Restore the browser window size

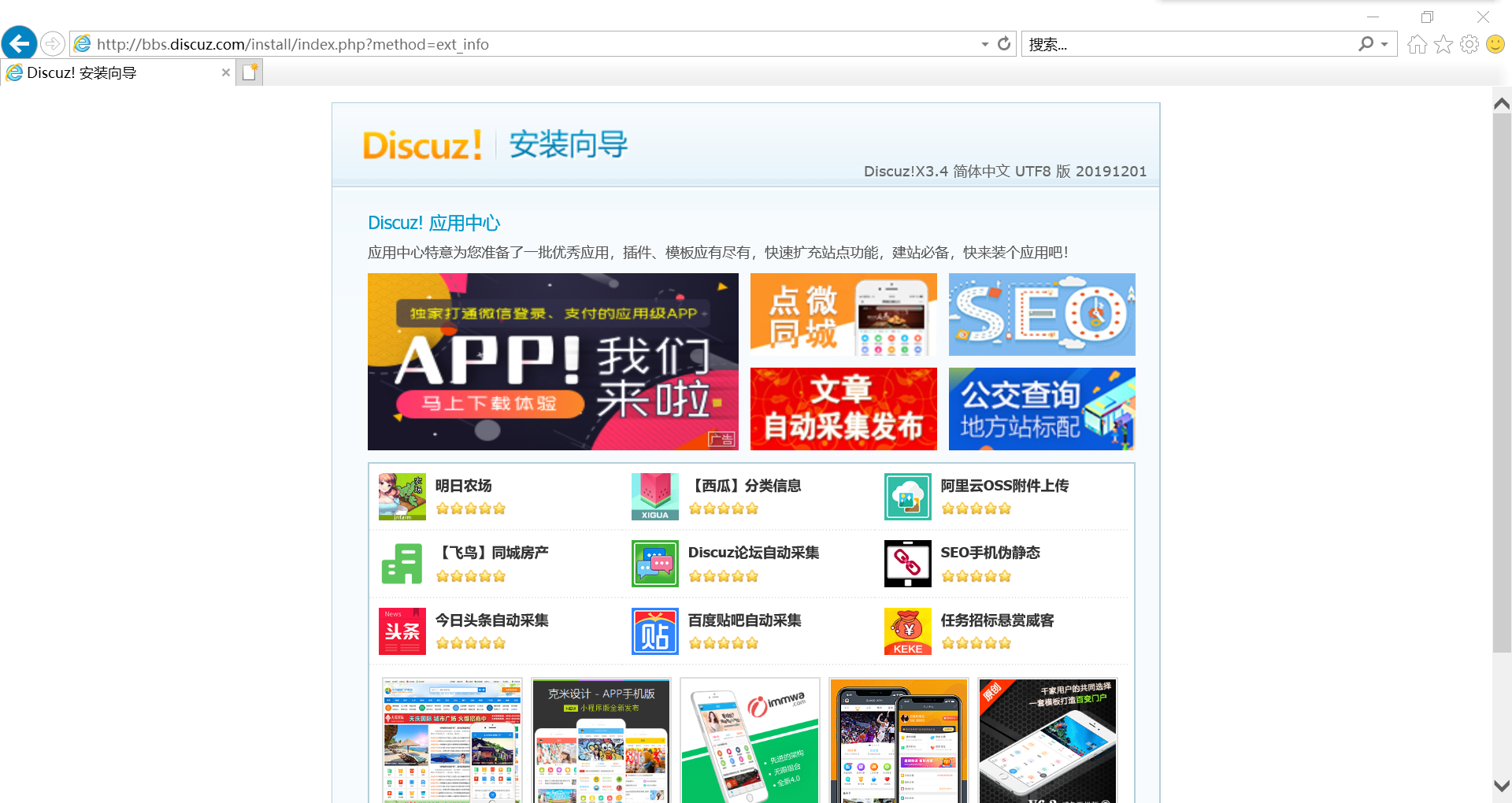1428,17
